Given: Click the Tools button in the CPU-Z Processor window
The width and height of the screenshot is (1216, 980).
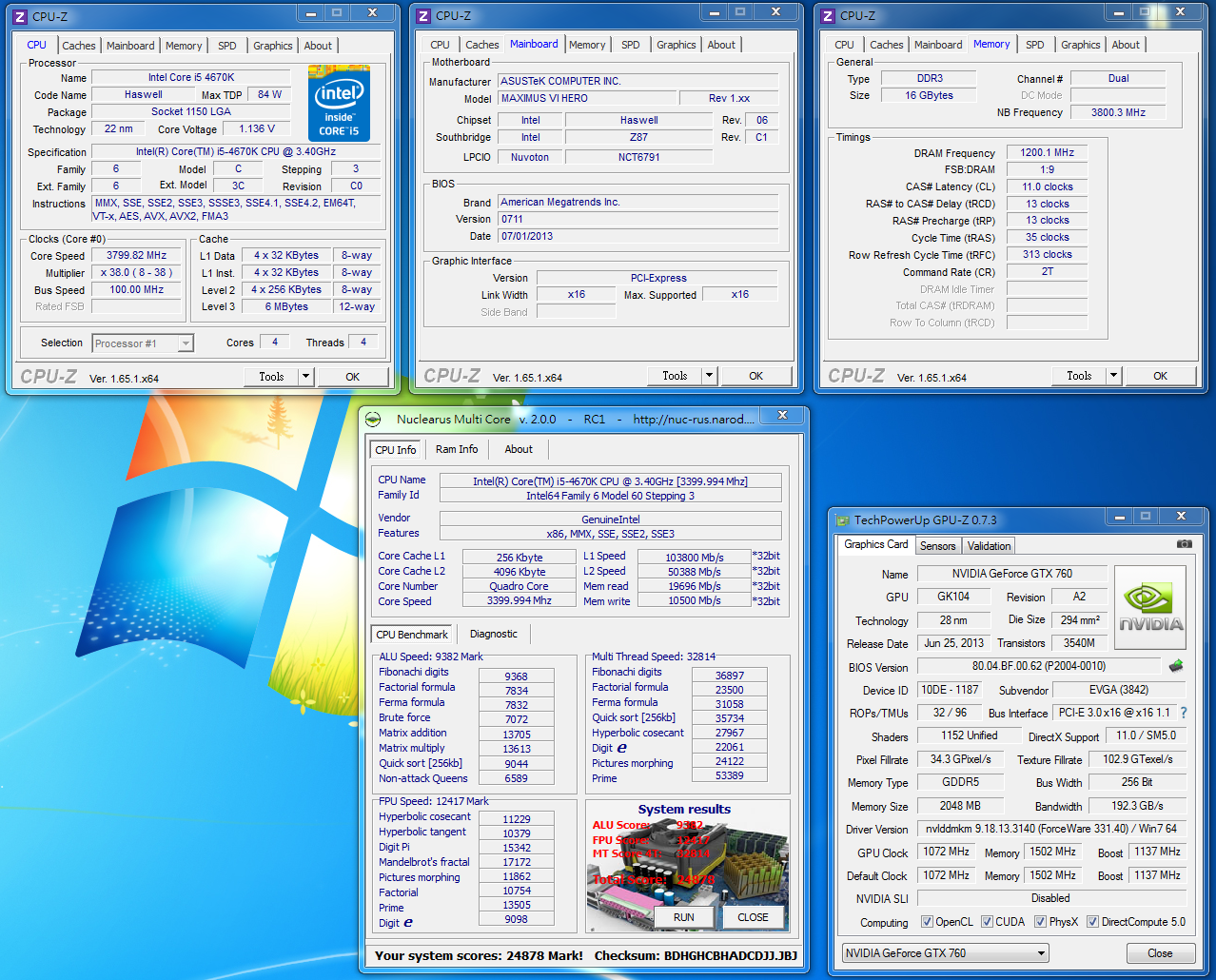Looking at the screenshot, I should tap(271, 377).
